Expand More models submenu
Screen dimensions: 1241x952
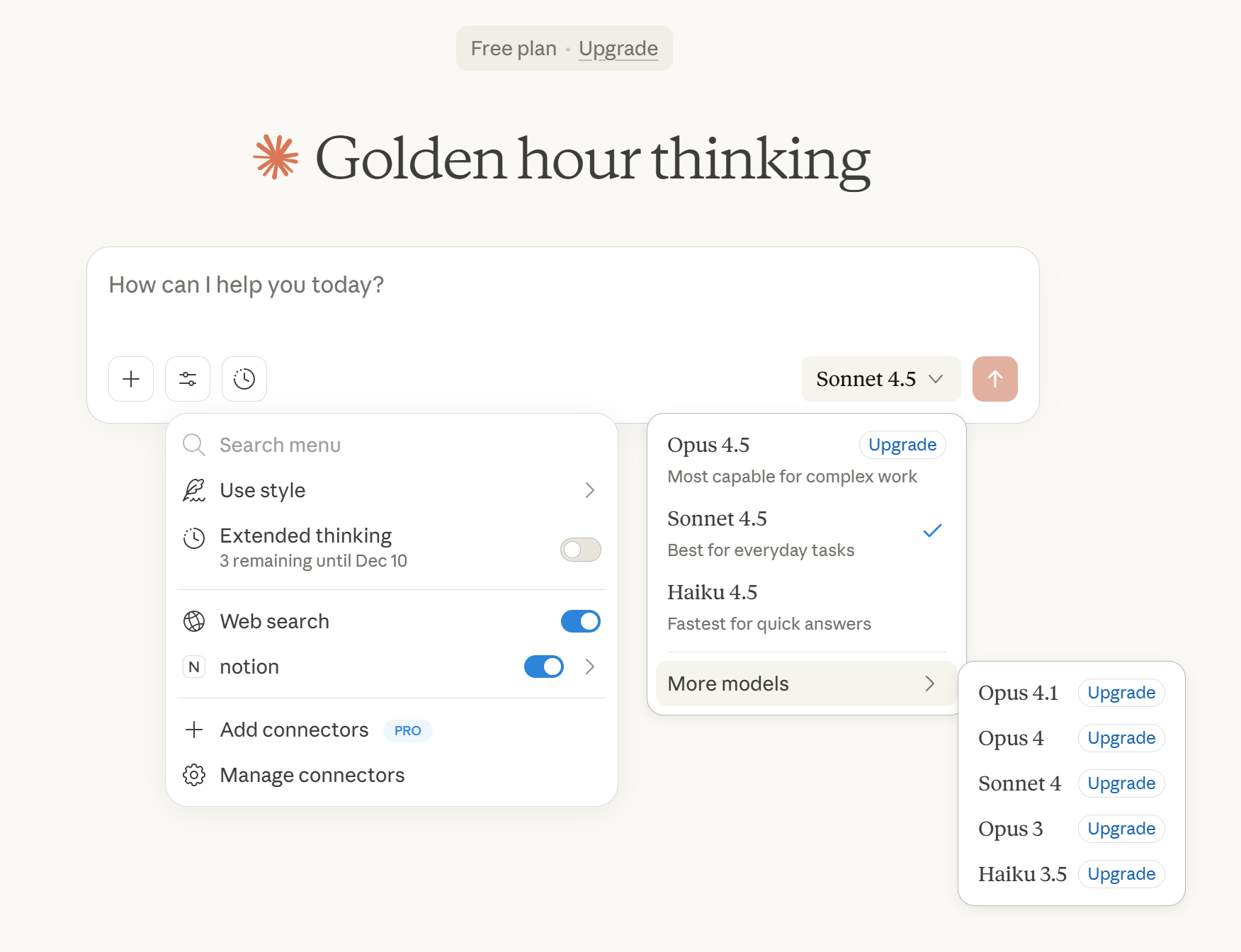point(807,684)
